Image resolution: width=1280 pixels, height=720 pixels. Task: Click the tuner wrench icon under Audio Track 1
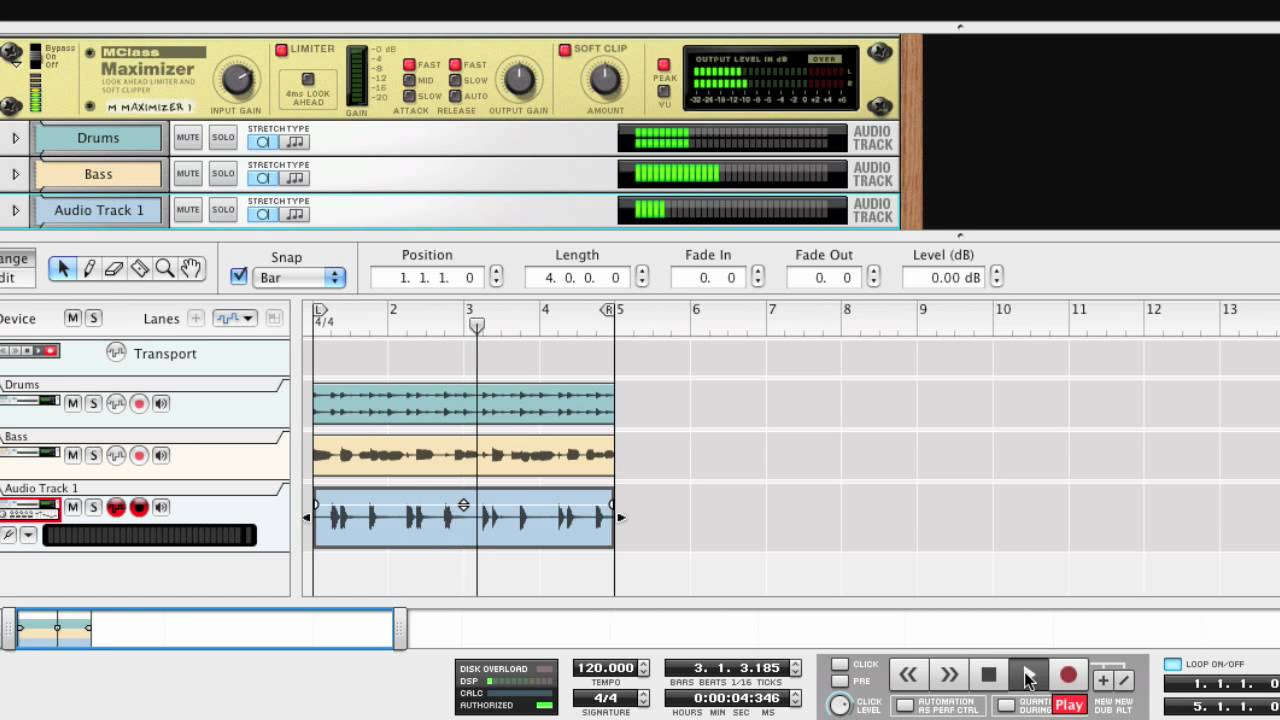click(x=9, y=535)
